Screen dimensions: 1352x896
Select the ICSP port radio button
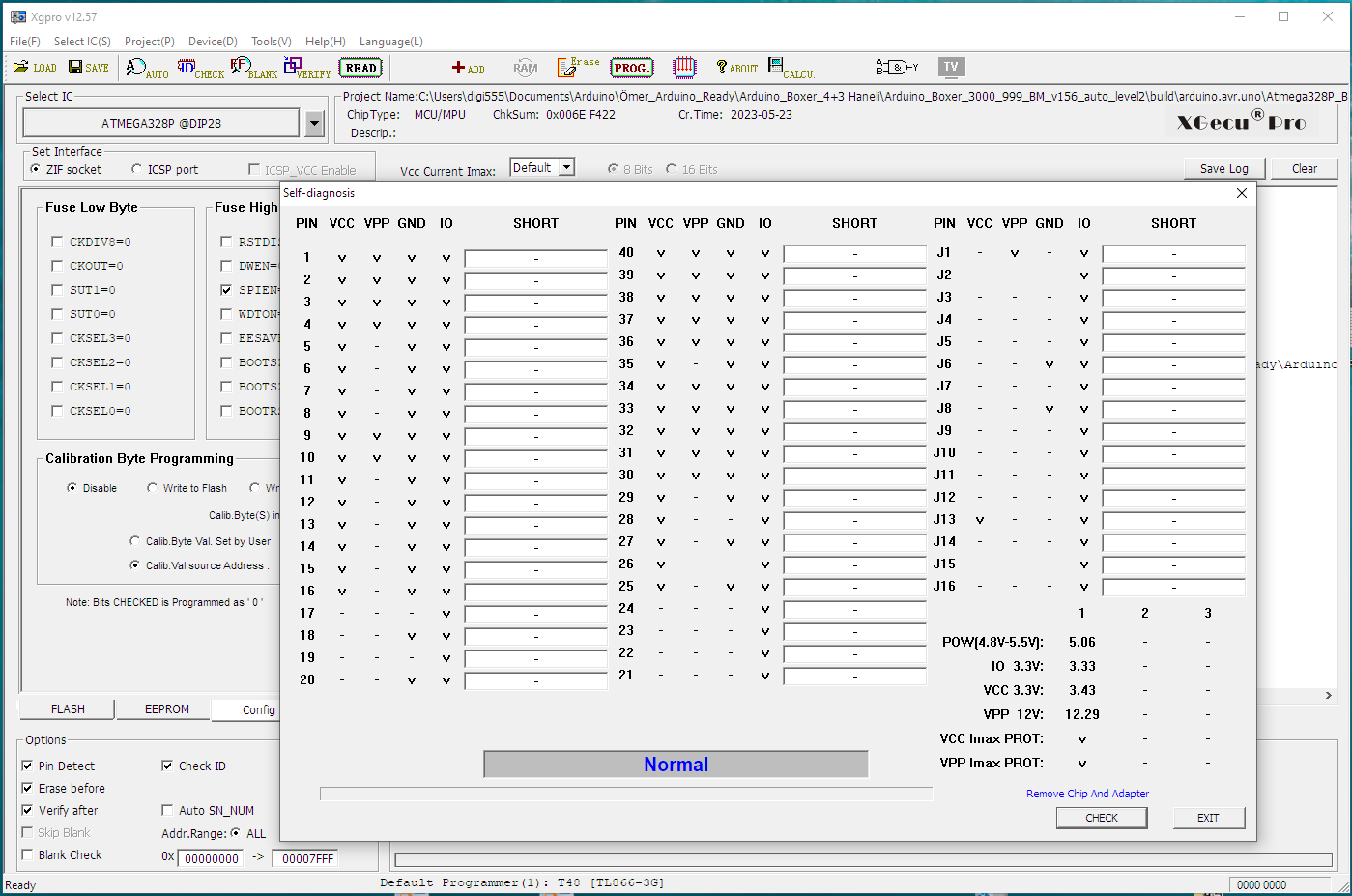pyautogui.click(x=136, y=170)
